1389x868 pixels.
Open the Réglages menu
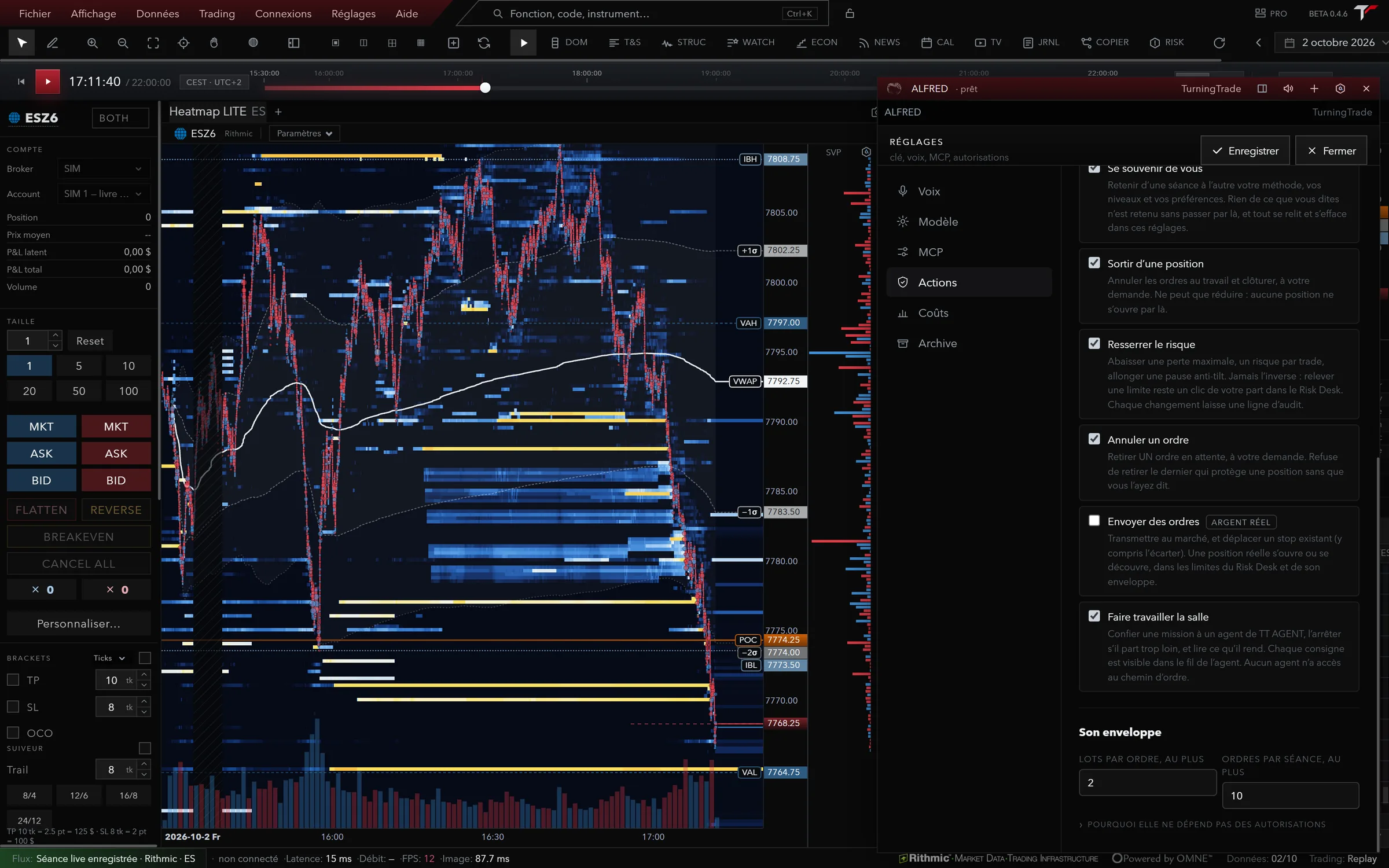(x=354, y=13)
